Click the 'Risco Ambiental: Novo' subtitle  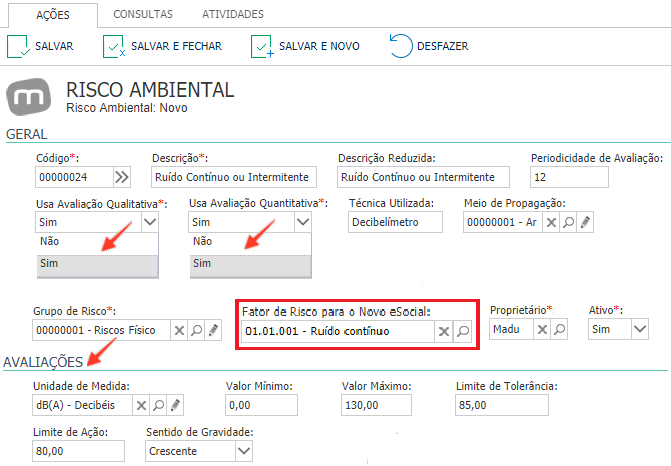pos(127,108)
